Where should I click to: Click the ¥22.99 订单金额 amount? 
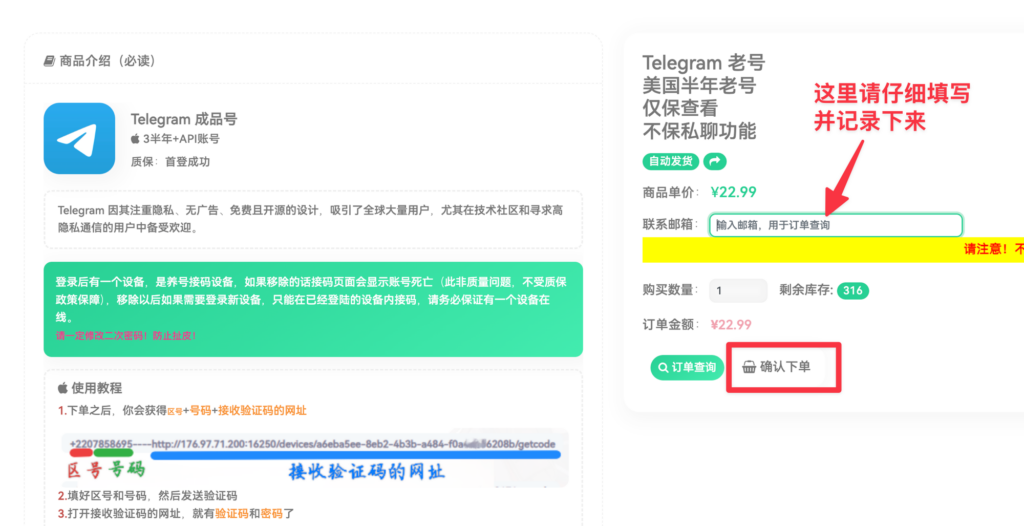tap(731, 325)
